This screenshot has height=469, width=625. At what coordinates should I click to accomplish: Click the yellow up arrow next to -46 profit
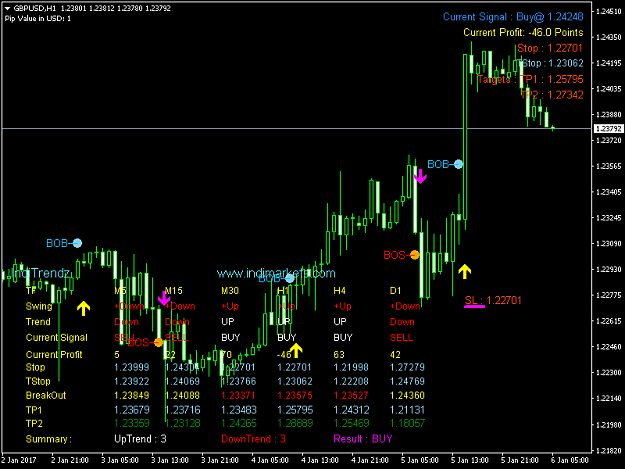pyautogui.click(x=296, y=351)
